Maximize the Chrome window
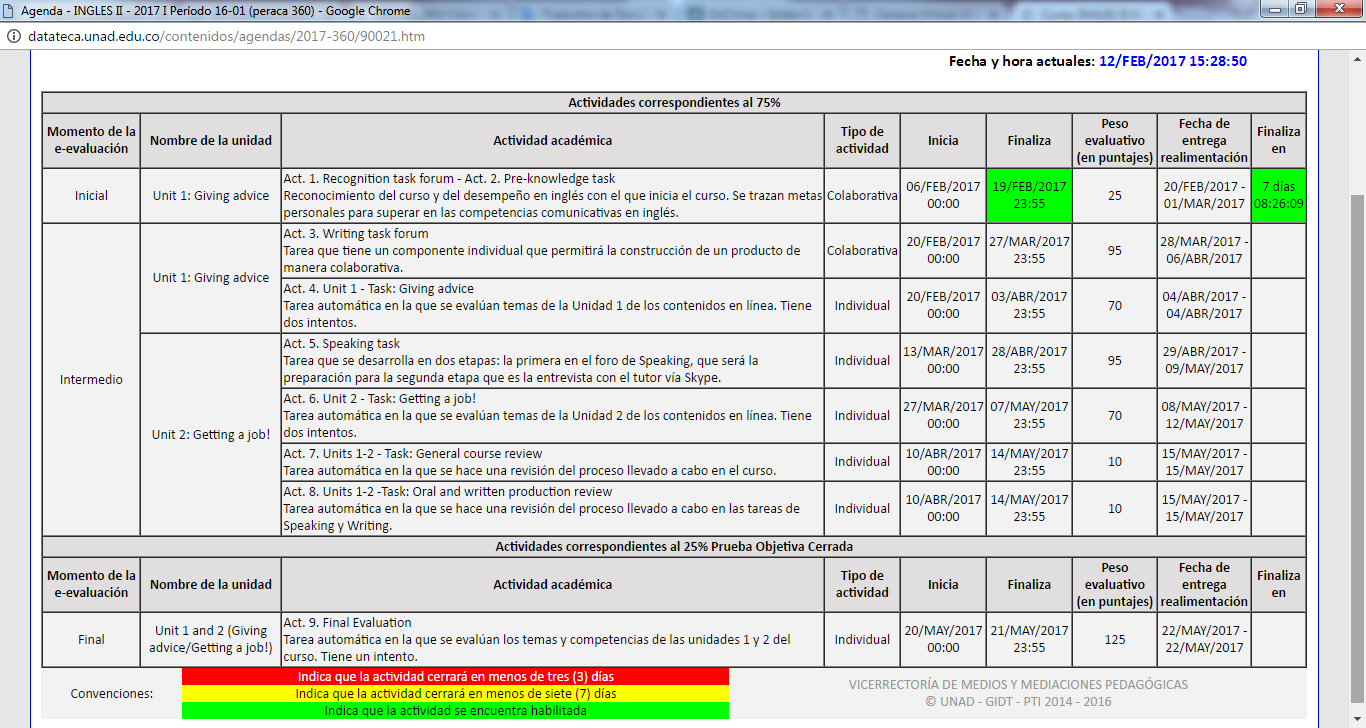 (x=1300, y=9)
